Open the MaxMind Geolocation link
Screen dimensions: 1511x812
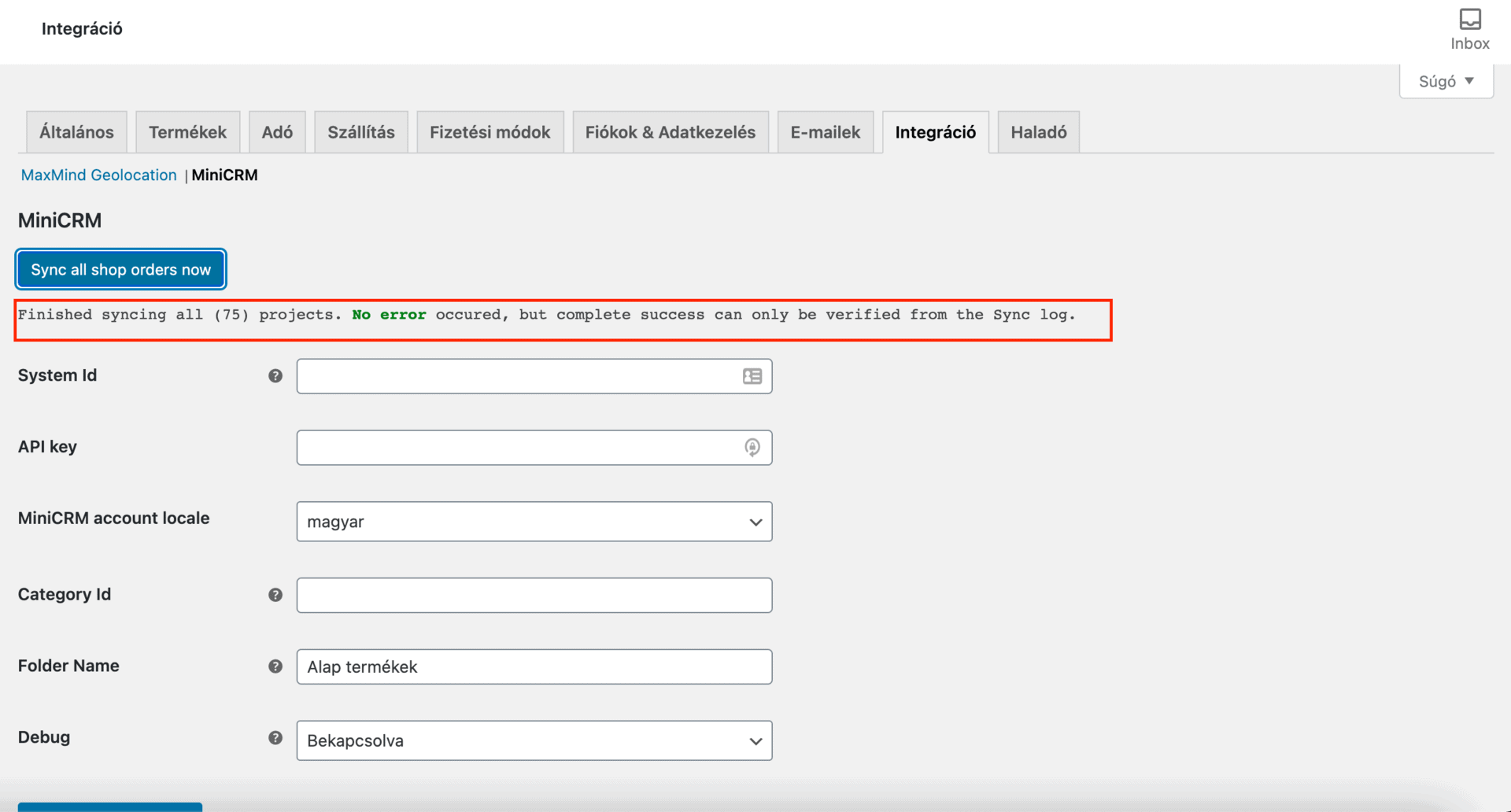pyautogui.click(x=99, y=175)
